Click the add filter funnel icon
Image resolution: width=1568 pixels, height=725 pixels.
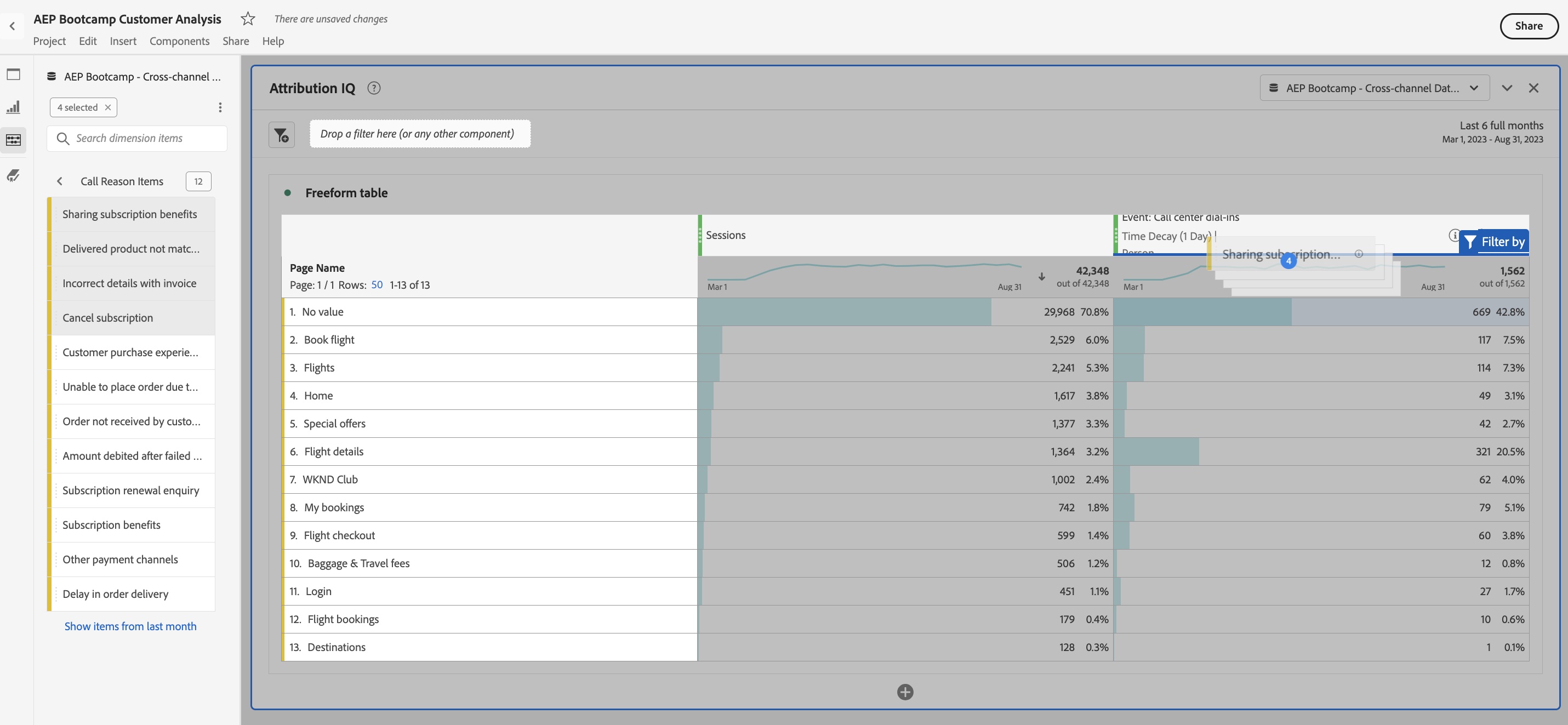[x=281, y=134]
